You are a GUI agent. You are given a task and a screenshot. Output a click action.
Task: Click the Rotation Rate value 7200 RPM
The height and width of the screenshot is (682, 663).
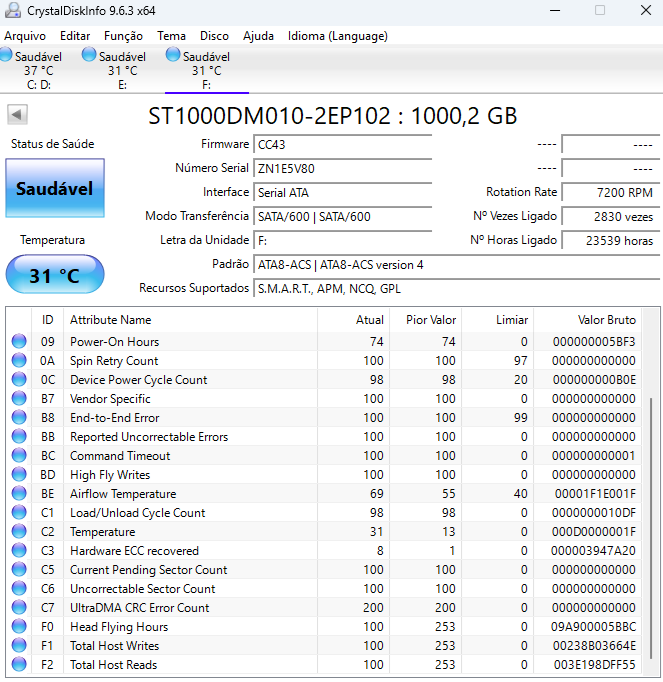[610, 192]
